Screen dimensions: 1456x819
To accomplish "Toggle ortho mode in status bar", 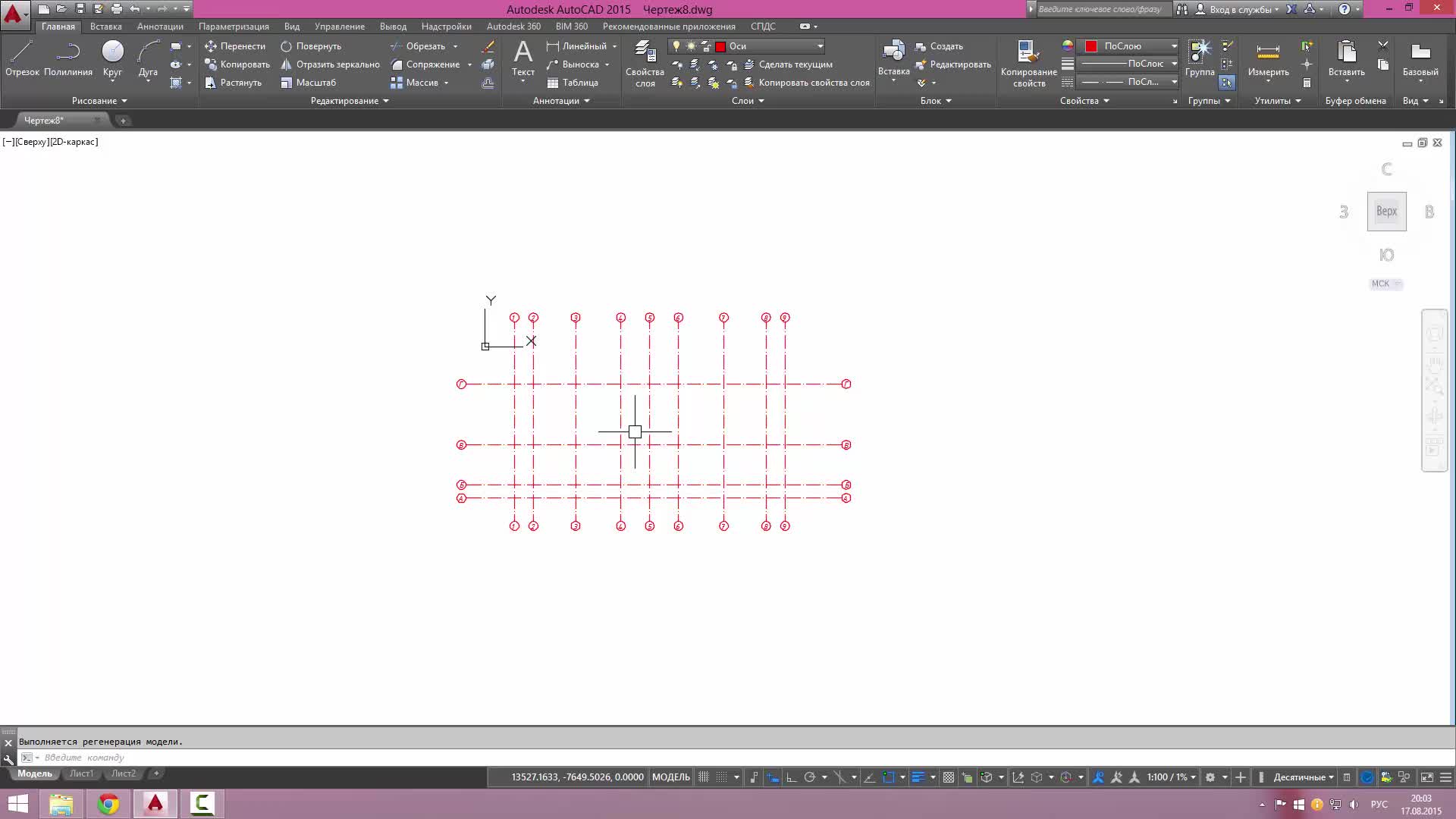I will [x=791, y=777].
